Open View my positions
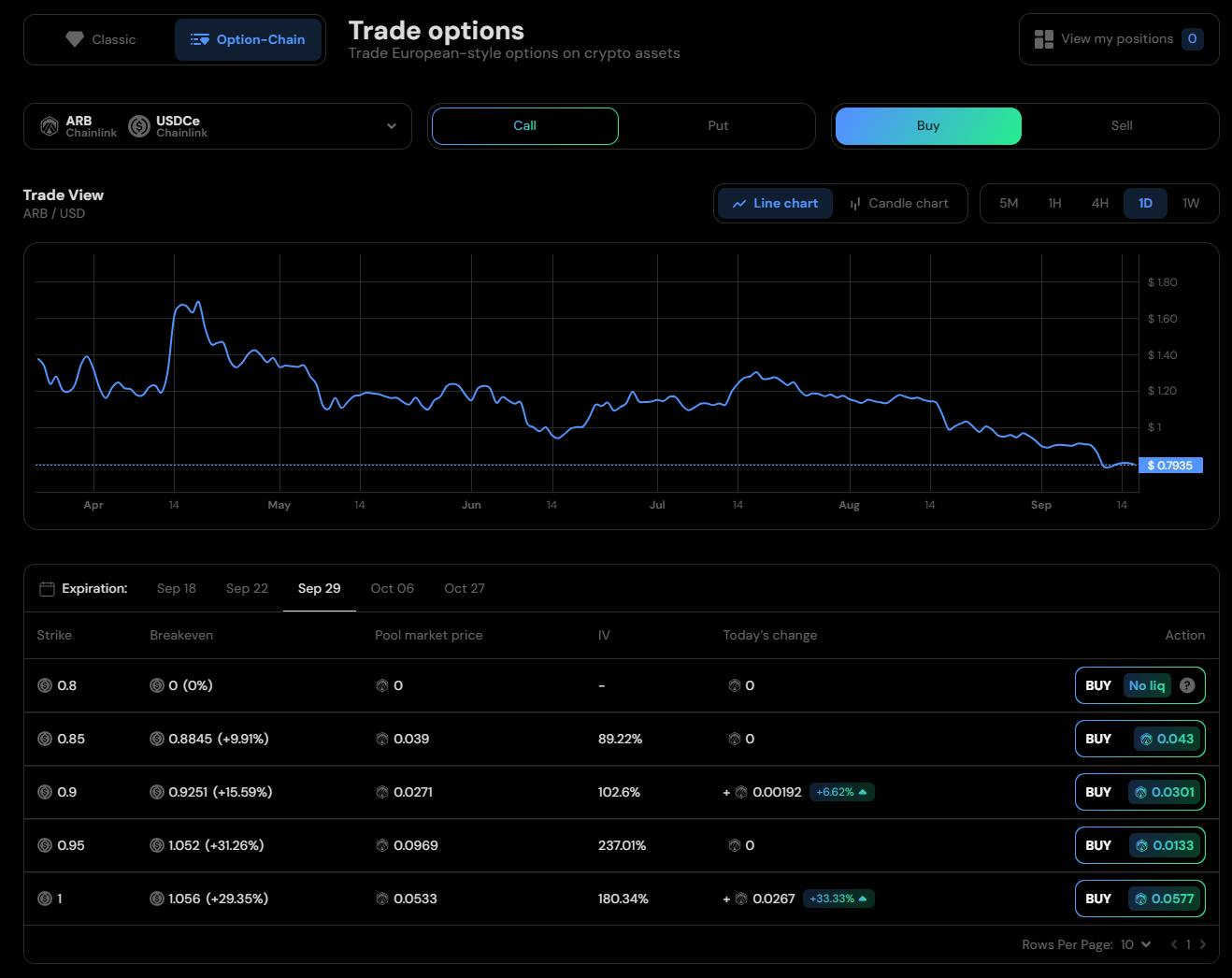This screenshot has width=1232, height=978. [1119, 39]
